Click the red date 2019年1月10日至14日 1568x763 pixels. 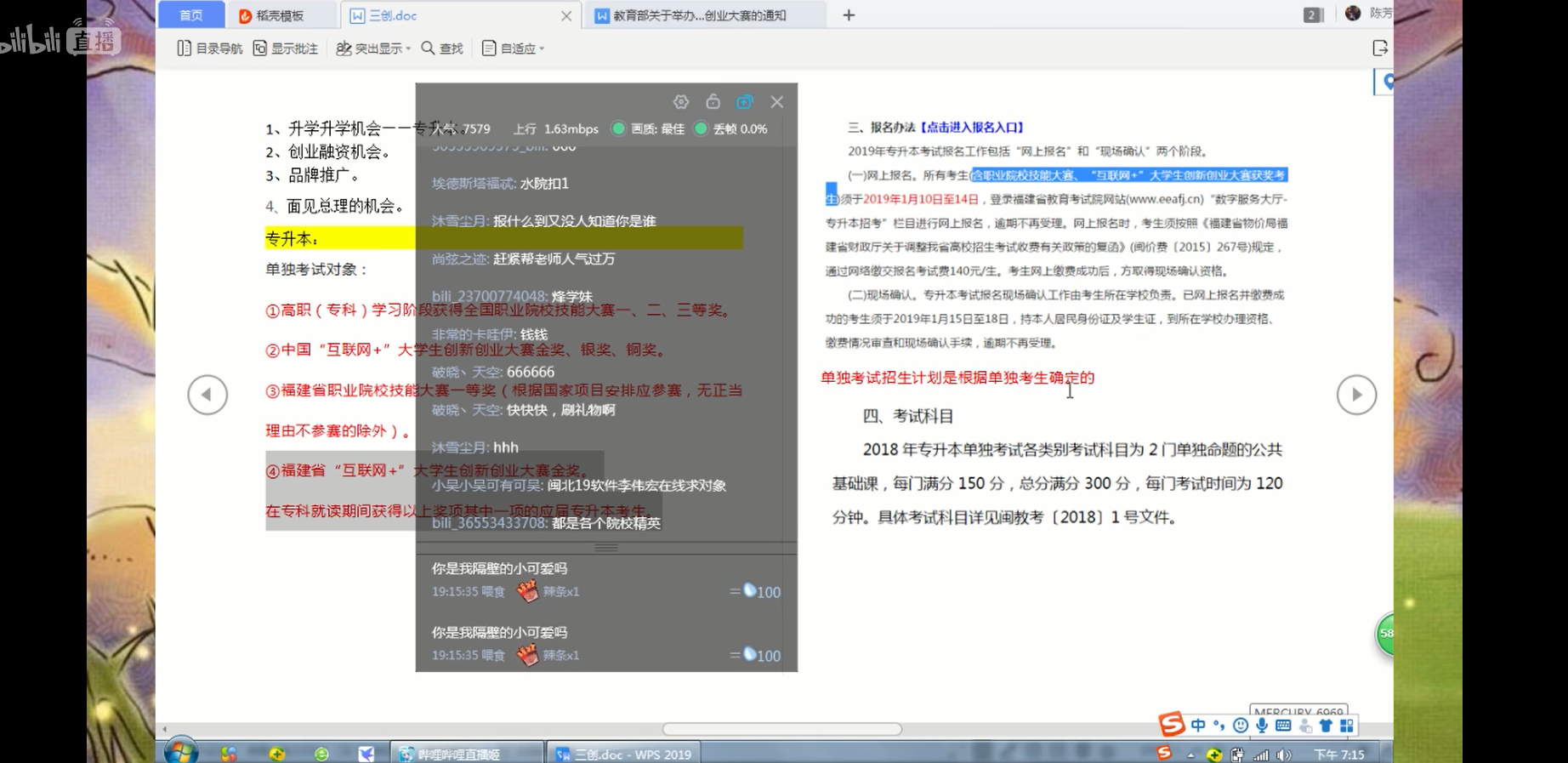[921, 199]
